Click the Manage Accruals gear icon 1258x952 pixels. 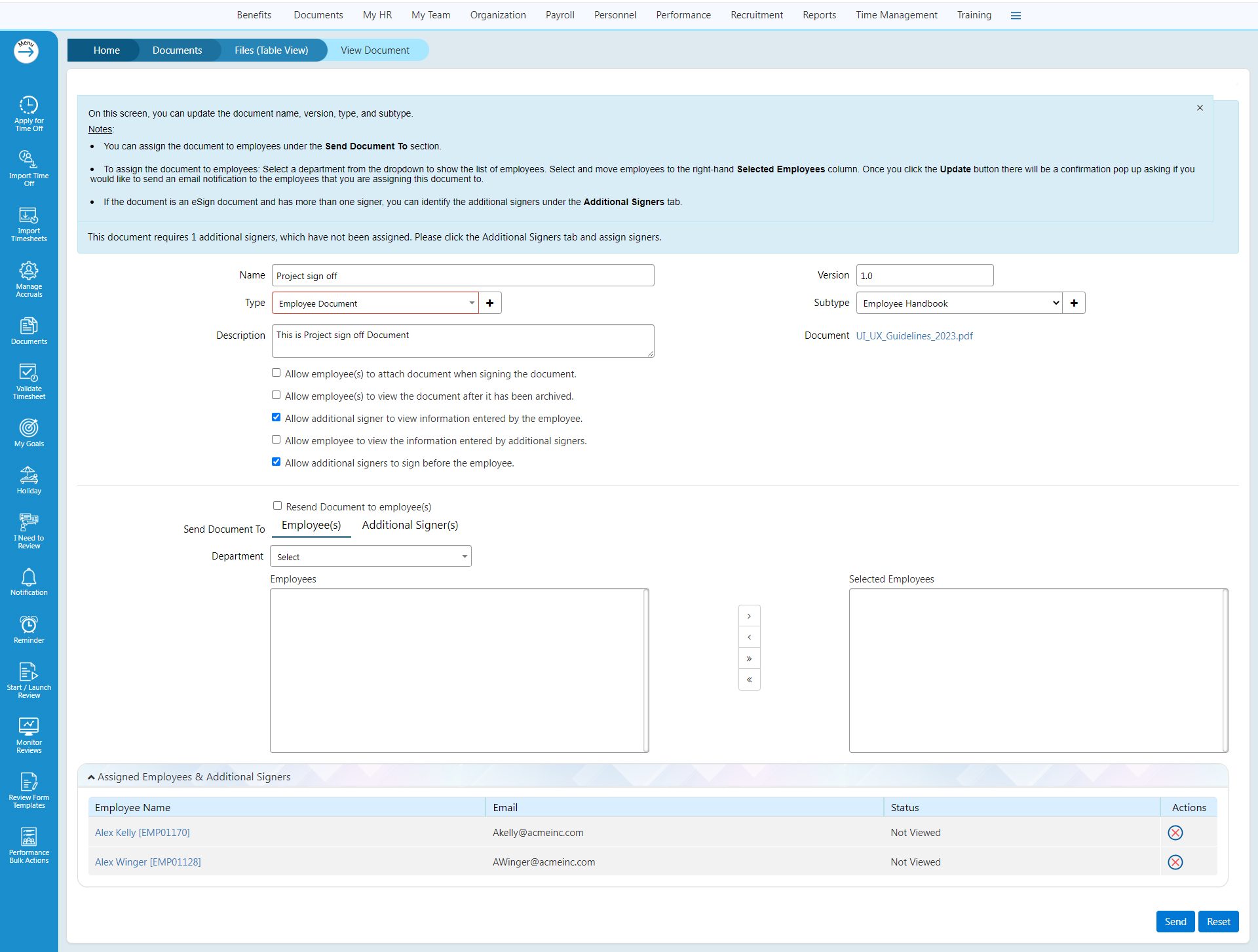click(x=29, y=271)
